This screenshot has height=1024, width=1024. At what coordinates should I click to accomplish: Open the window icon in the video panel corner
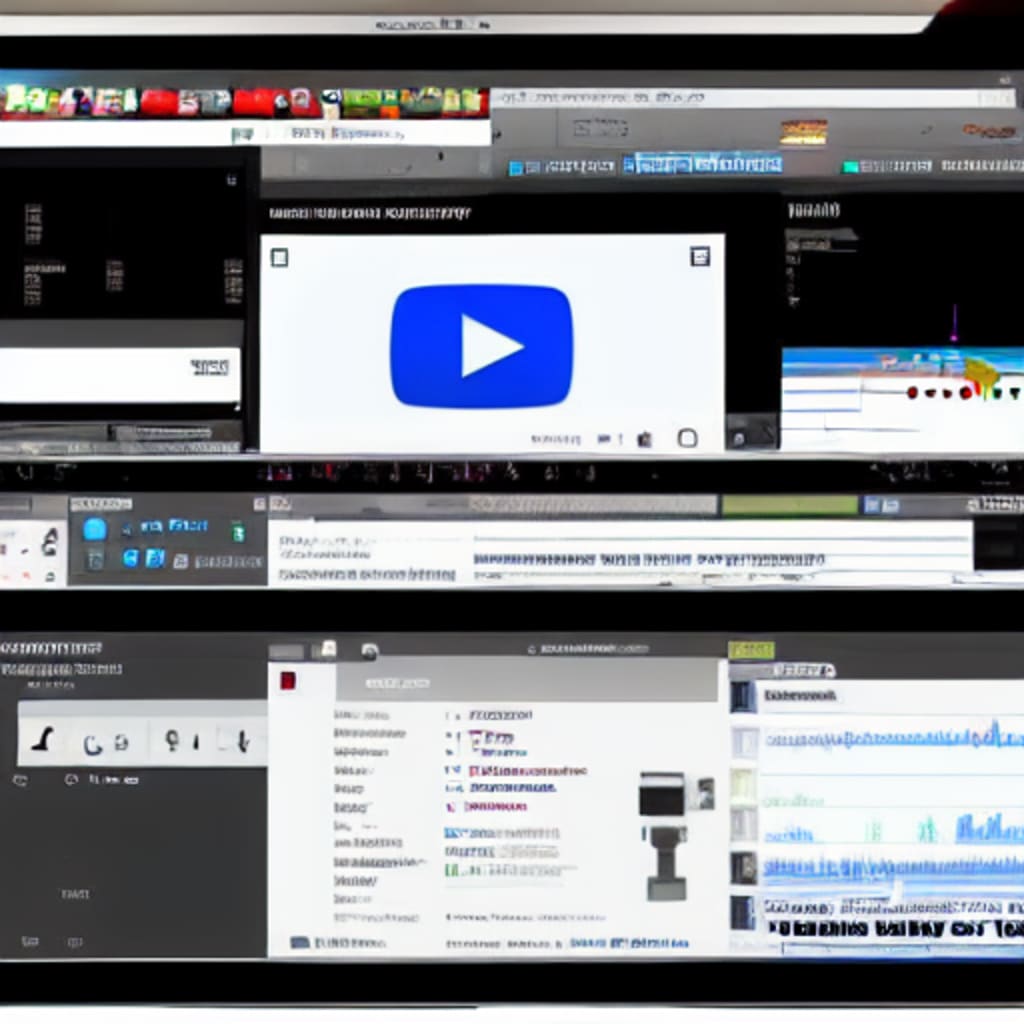point(700,256)
